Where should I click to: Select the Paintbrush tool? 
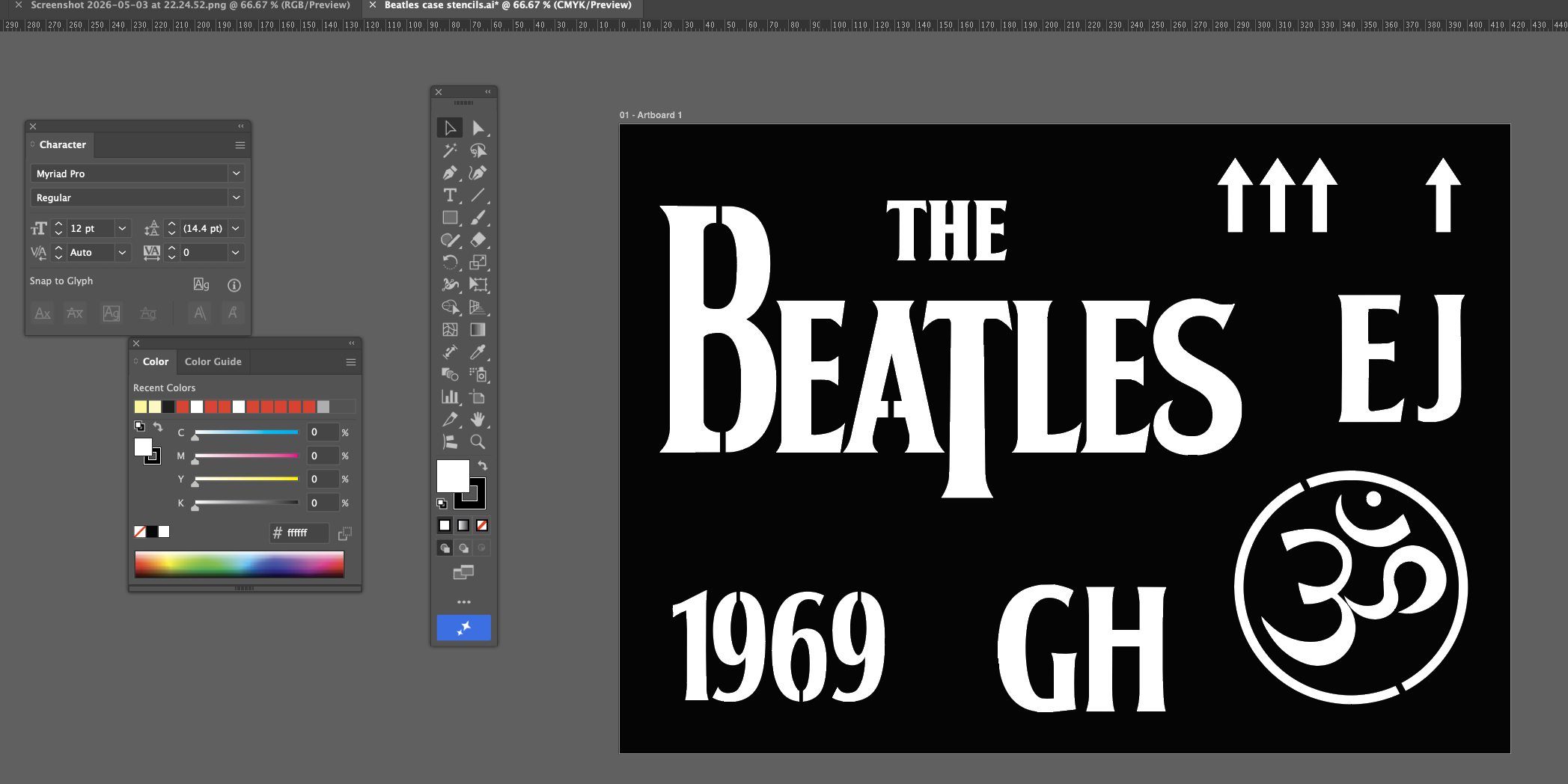click(x=478, y=218)
